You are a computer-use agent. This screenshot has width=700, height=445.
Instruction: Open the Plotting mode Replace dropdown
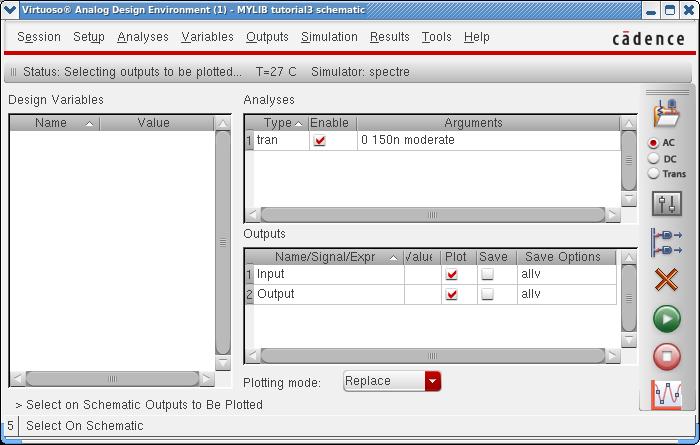click(x=392, y=381)
